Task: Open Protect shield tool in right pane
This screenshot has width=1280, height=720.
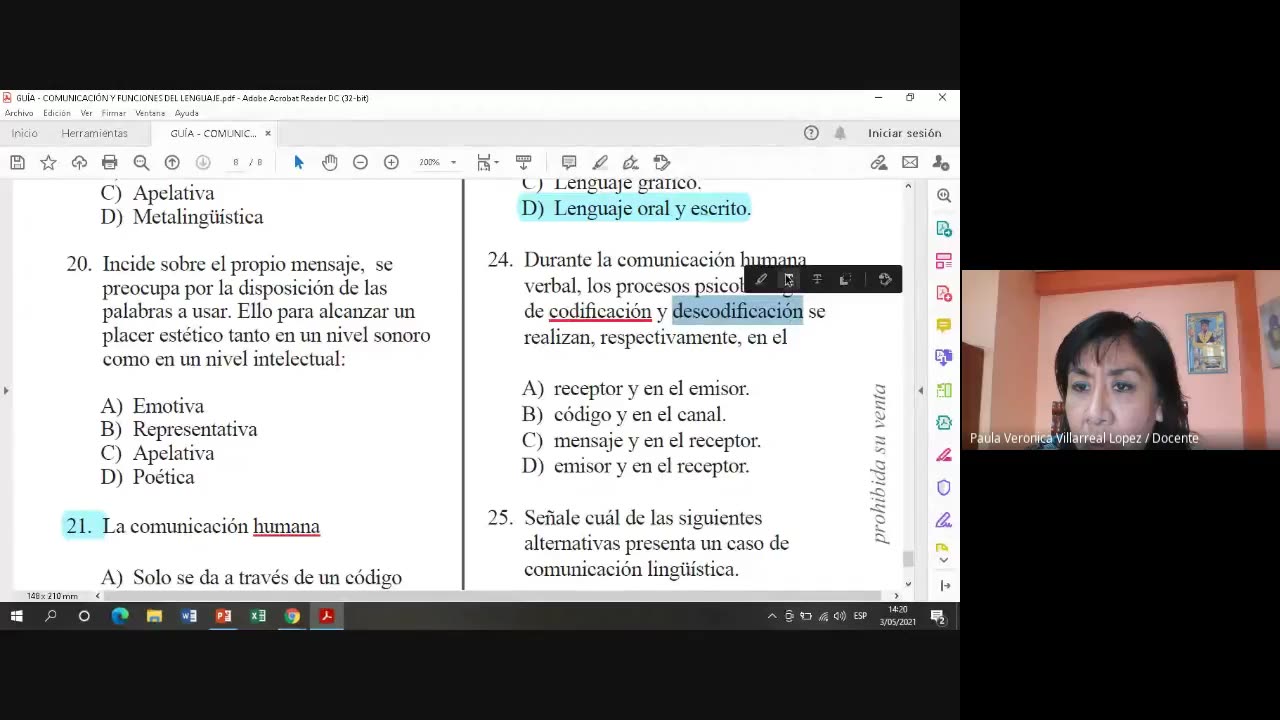Action: click(944, 488)
